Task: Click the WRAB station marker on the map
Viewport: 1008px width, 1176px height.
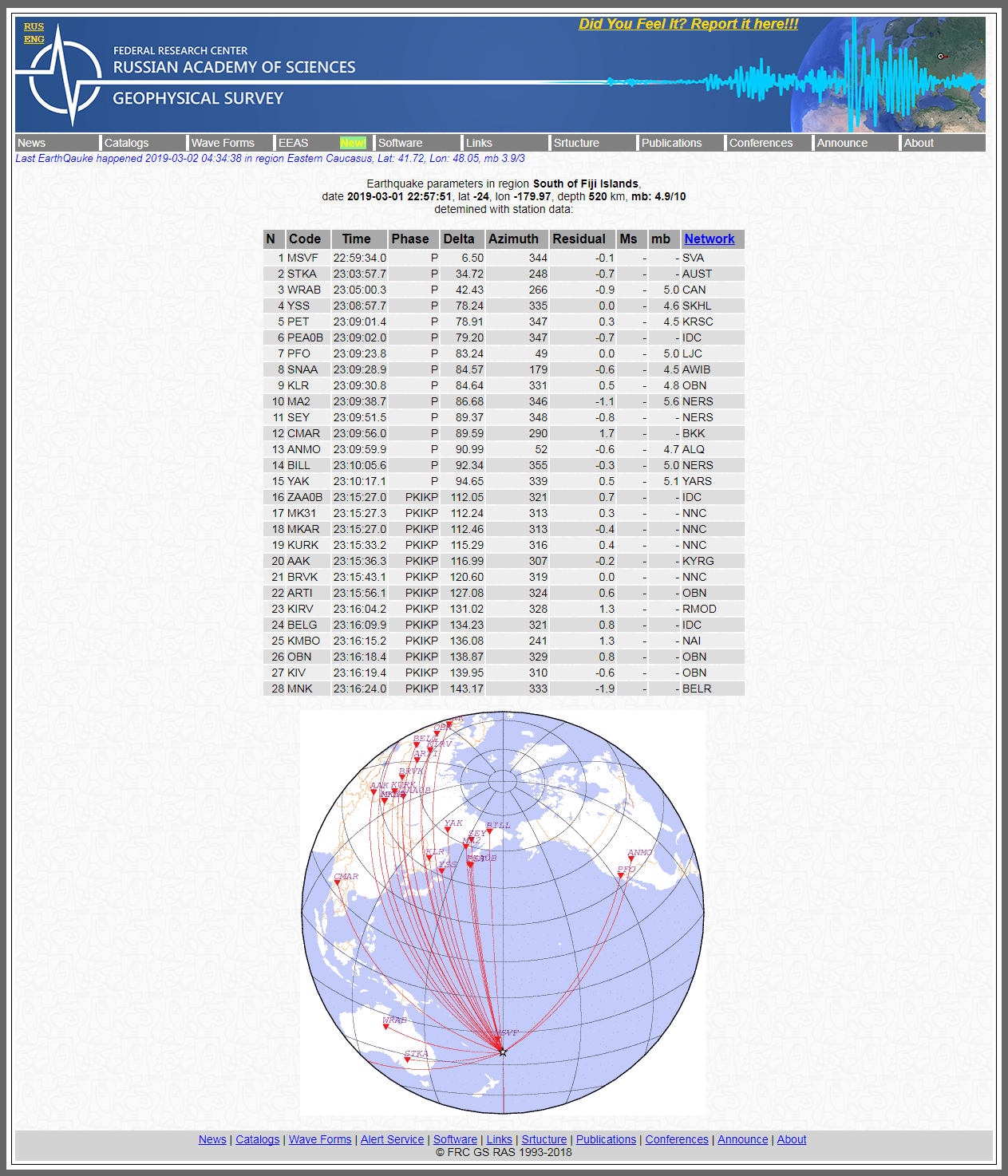Action: pos(386,1027)
